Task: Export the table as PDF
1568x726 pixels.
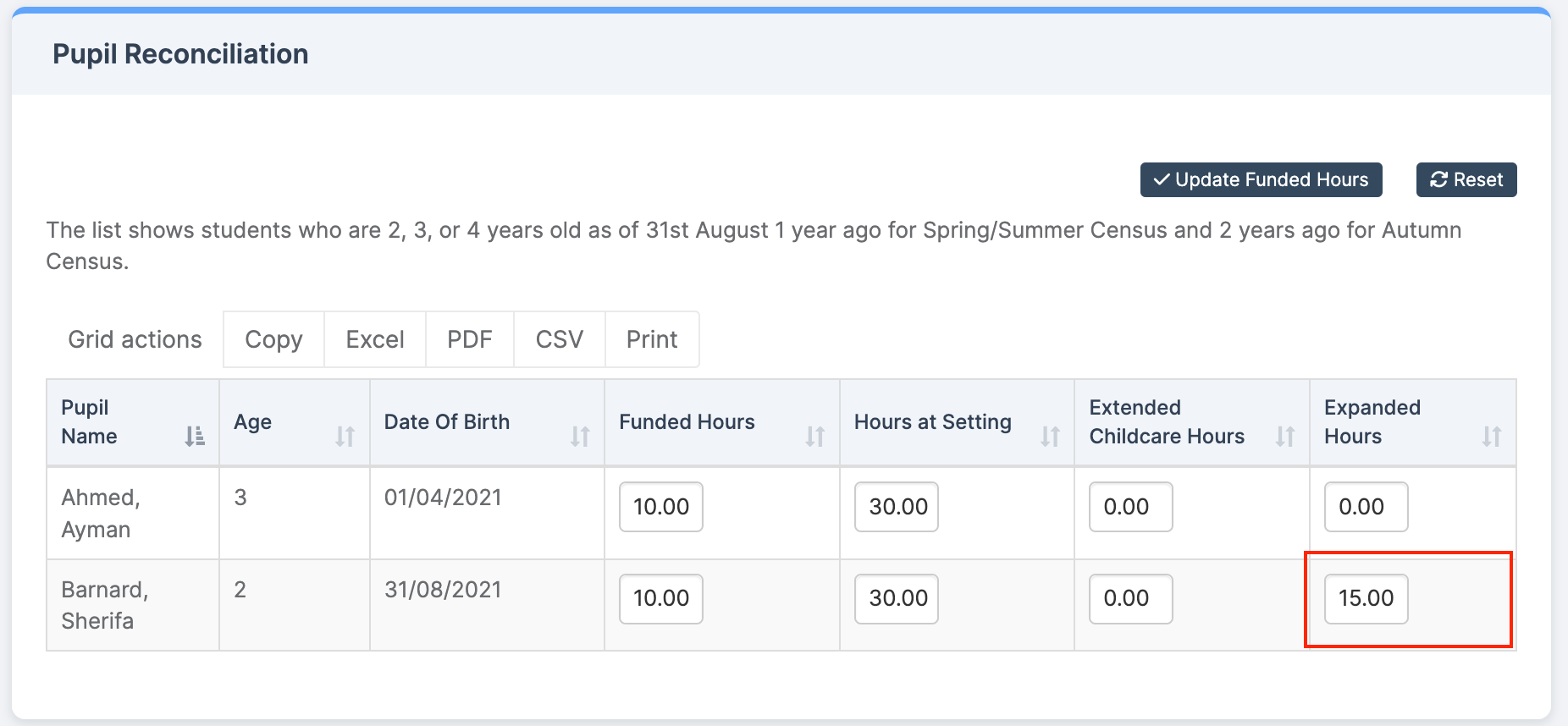Action: coord(469,339)
